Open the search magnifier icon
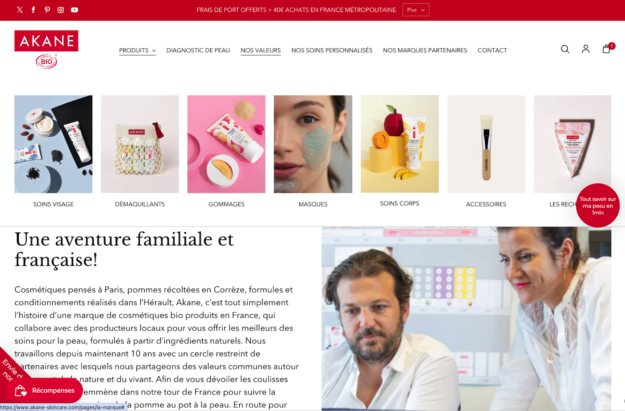 tap(565, 49)
